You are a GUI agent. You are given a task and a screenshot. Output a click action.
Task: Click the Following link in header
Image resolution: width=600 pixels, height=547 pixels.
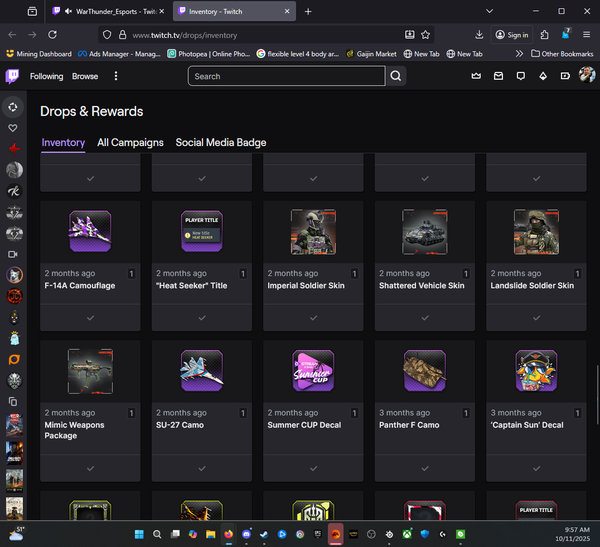coord(46,76)
